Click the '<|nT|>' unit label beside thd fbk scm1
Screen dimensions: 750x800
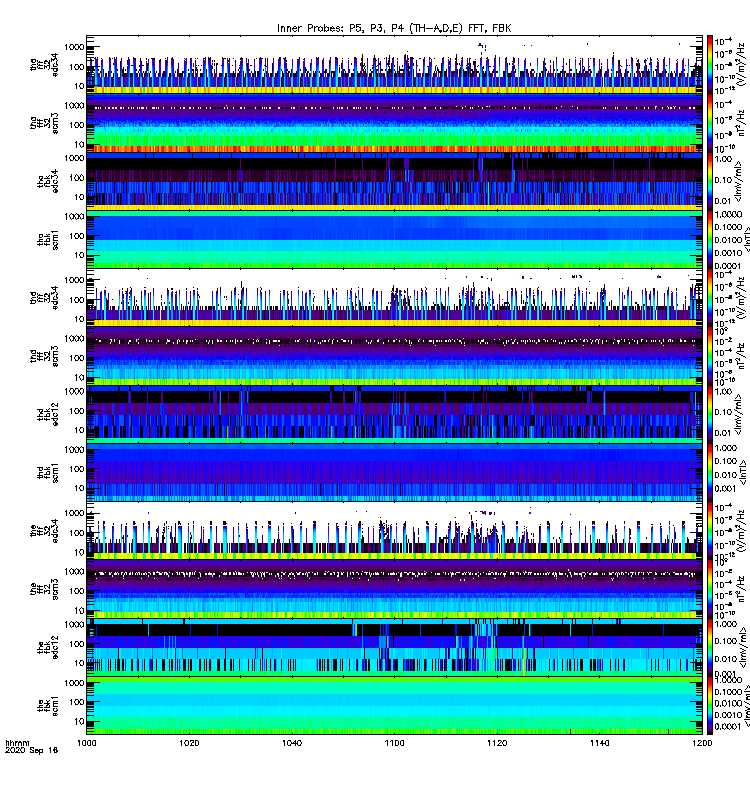coord(741,472)
